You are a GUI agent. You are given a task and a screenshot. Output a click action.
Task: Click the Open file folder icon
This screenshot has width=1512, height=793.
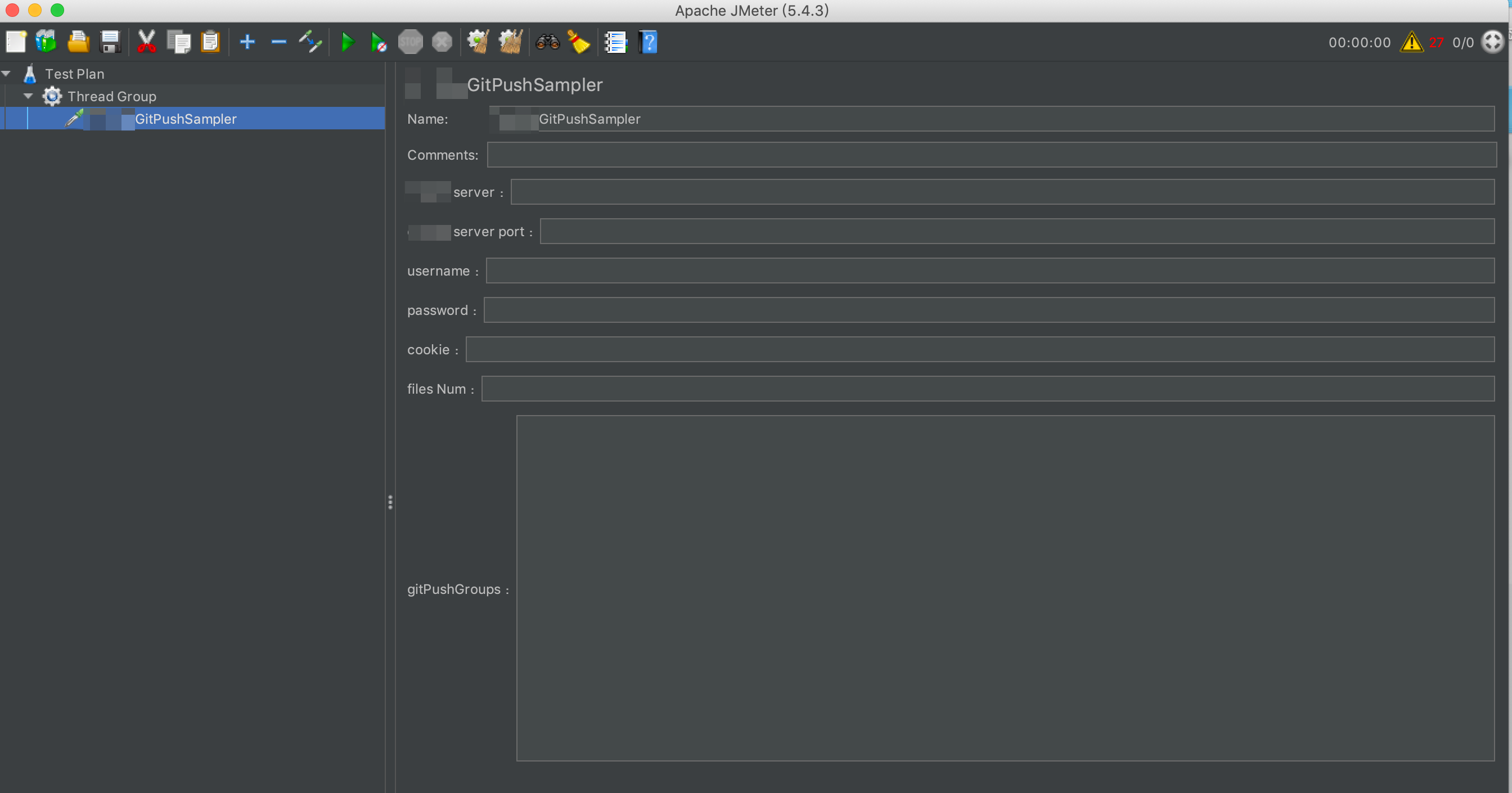point(78,42)
